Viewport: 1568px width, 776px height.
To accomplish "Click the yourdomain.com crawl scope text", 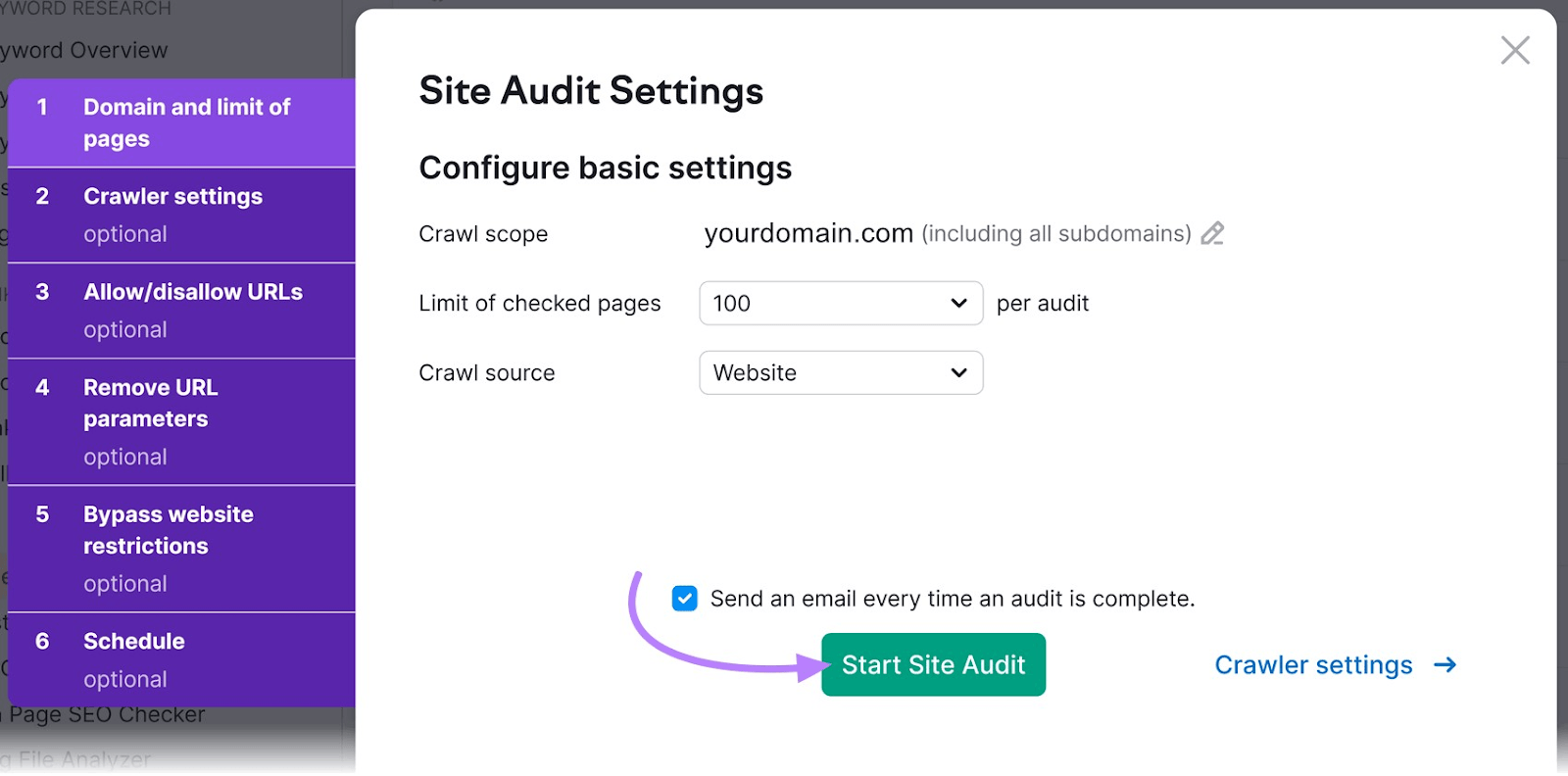I will pyautogui.click(x=808, y=233).
